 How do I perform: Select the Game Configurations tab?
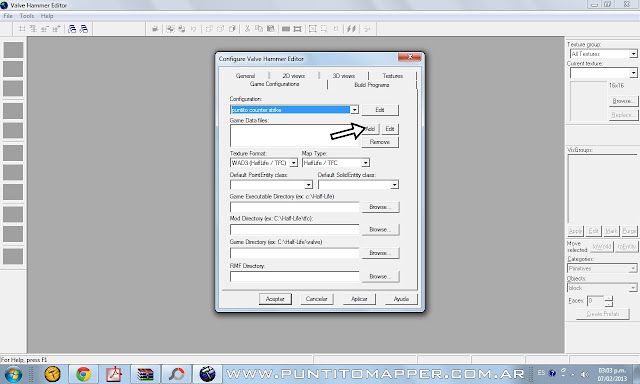pos(275,84)
